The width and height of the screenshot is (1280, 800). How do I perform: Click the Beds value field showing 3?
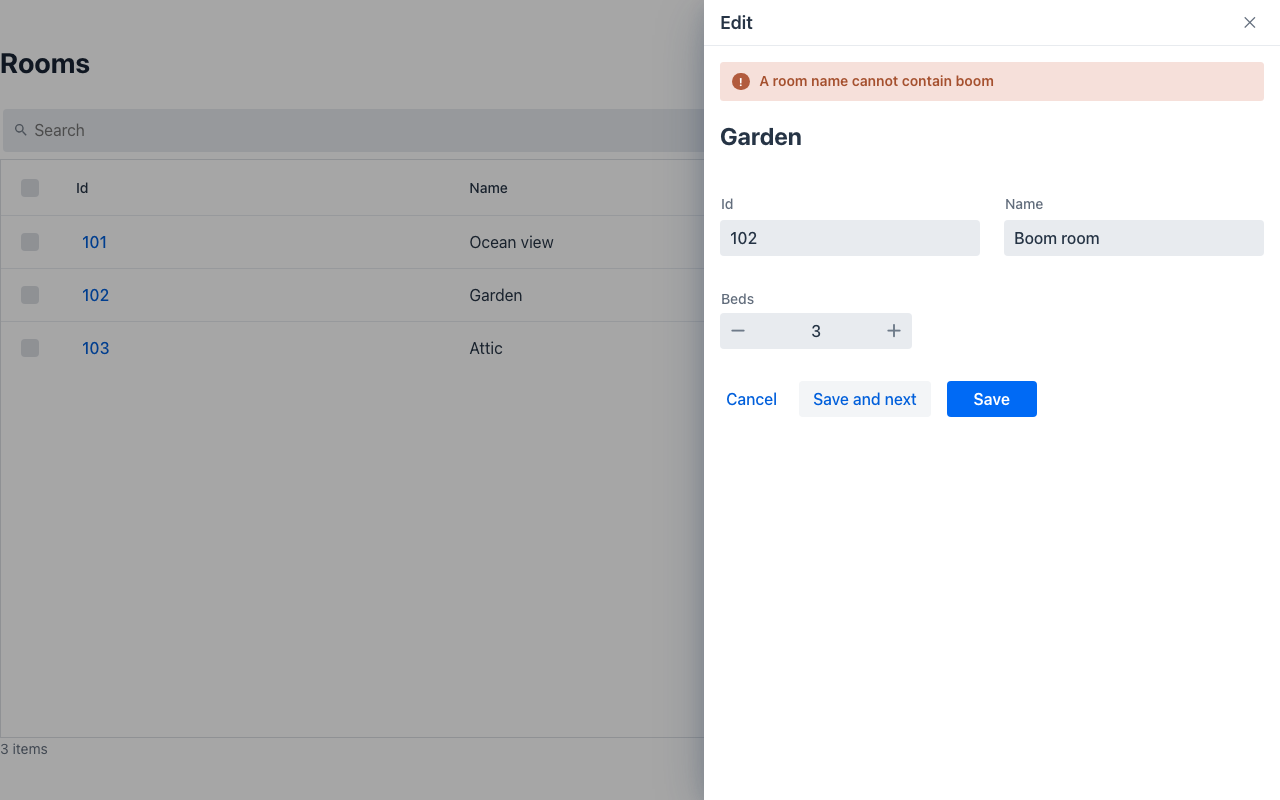click(x=816, y=331)
